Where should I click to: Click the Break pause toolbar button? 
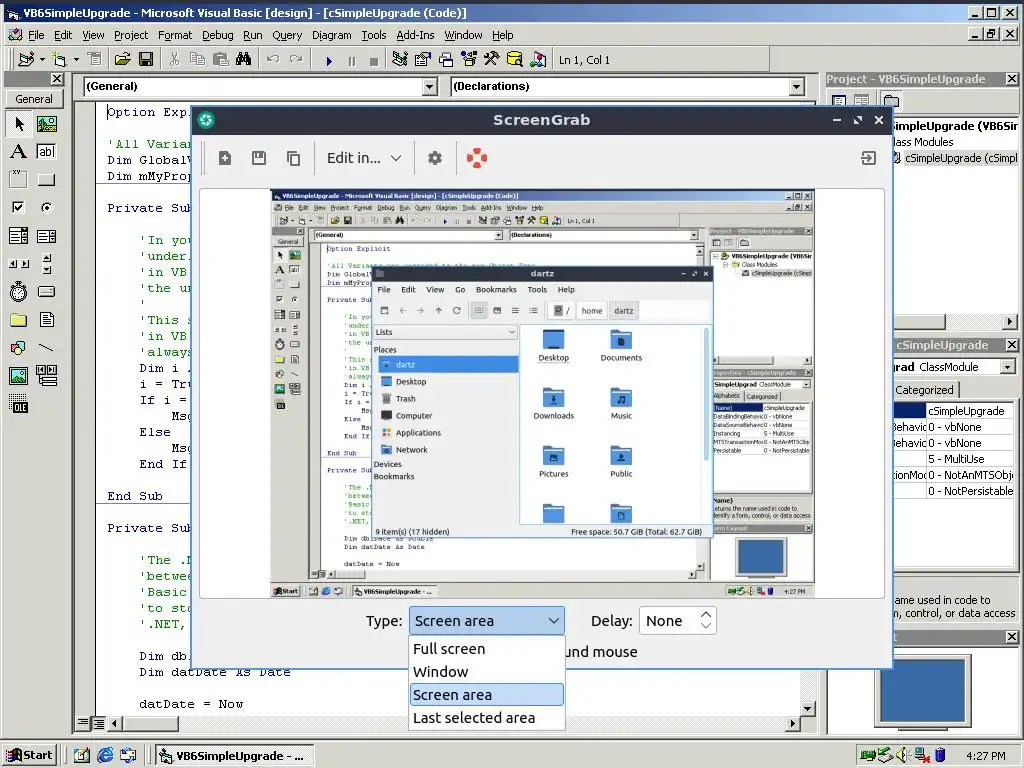[352, 61]
